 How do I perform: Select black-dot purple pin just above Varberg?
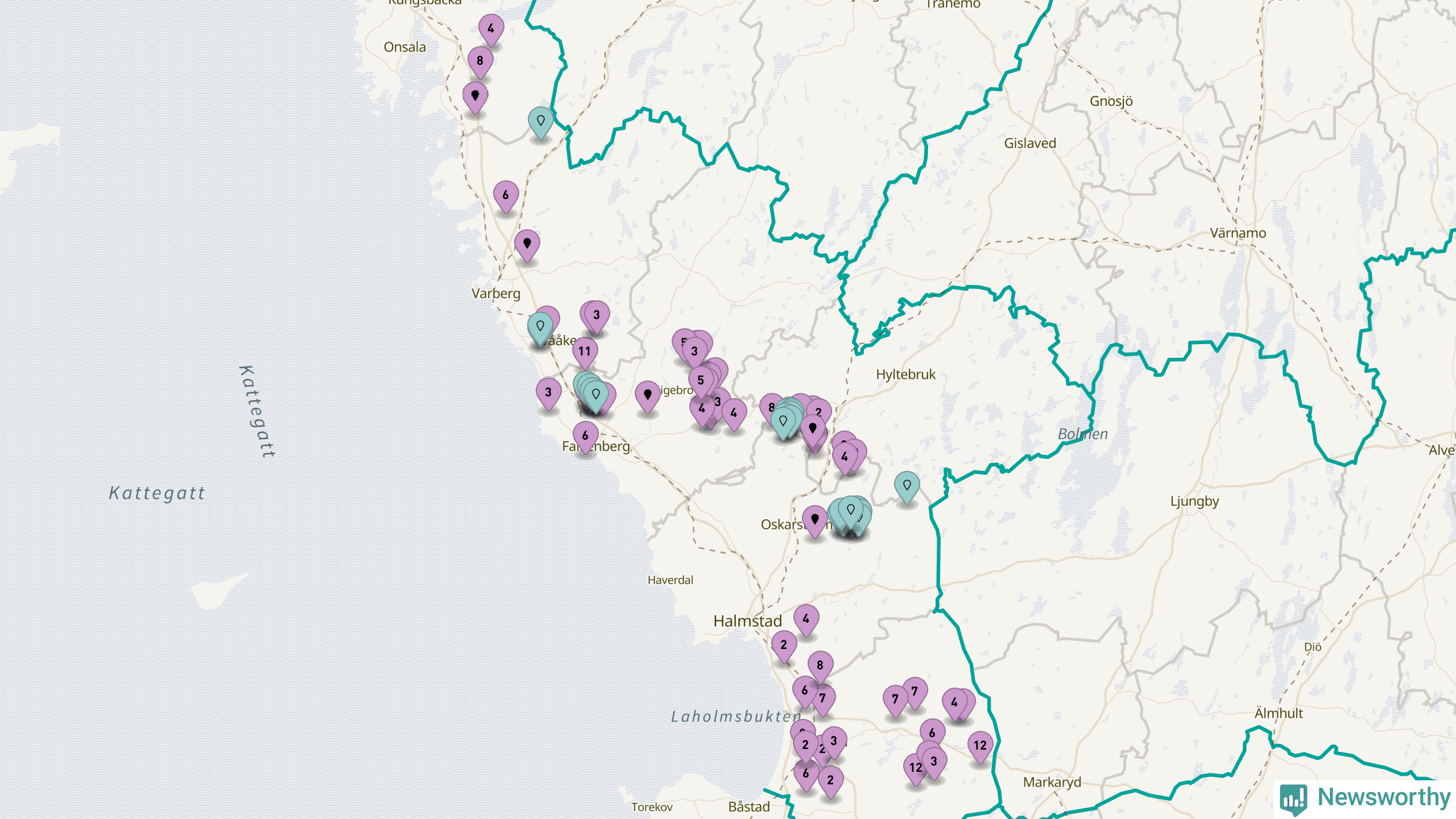(x=527, y=246)
